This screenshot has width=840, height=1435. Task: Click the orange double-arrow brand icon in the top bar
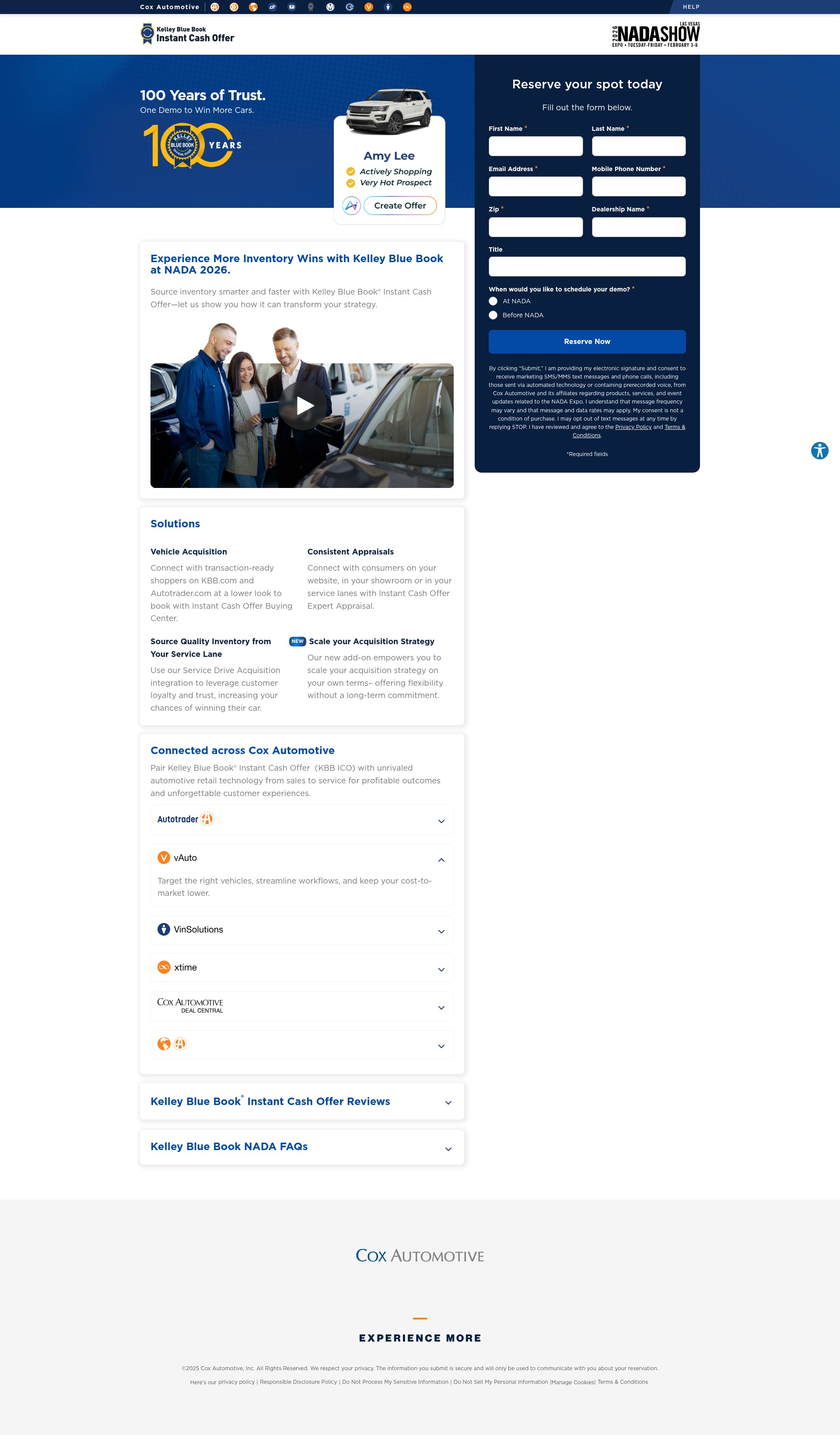[x=234, y=7]
